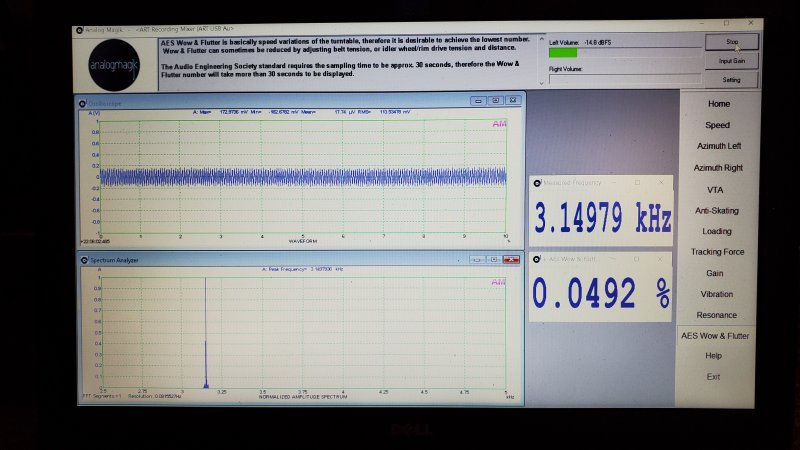Click the Right Volume level meter
The height and width of the screenshot is (450, 800).
point(625,79)
